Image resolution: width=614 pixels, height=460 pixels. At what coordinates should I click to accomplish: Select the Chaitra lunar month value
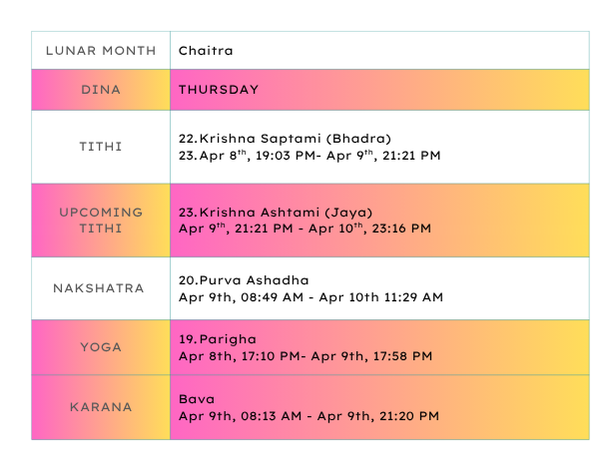[x=206, y=50]
